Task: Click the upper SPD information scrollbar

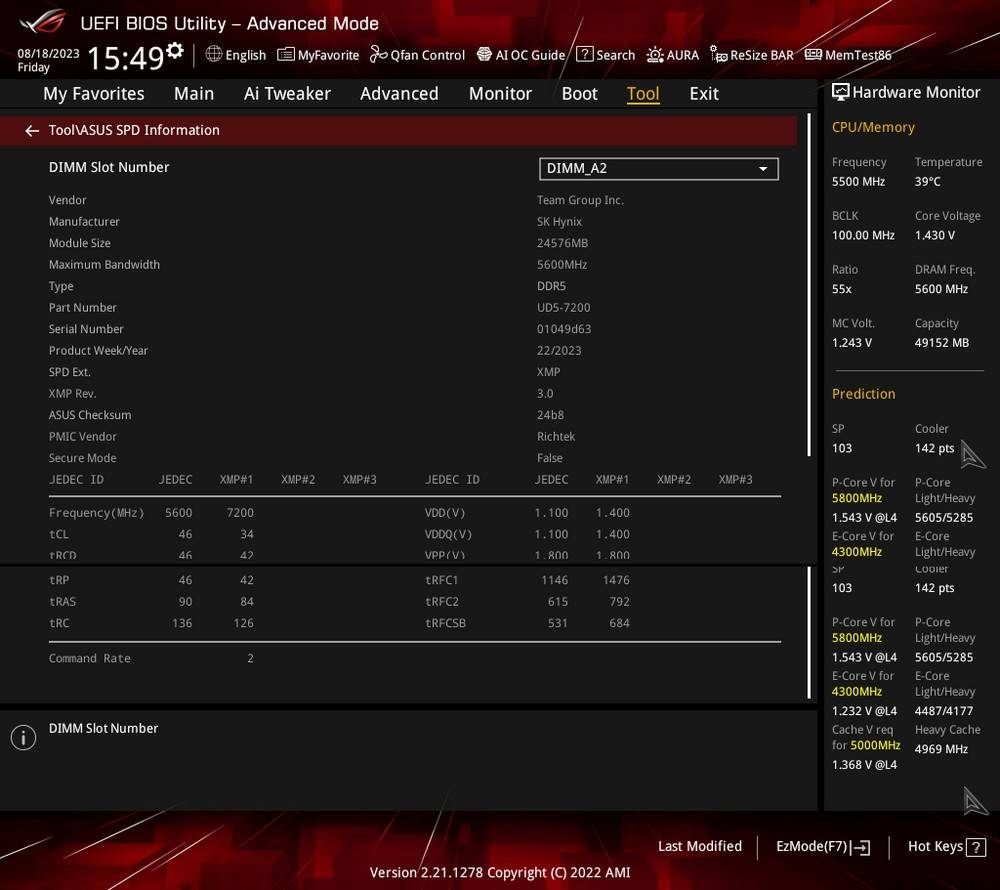Action: tap(809, 284)
